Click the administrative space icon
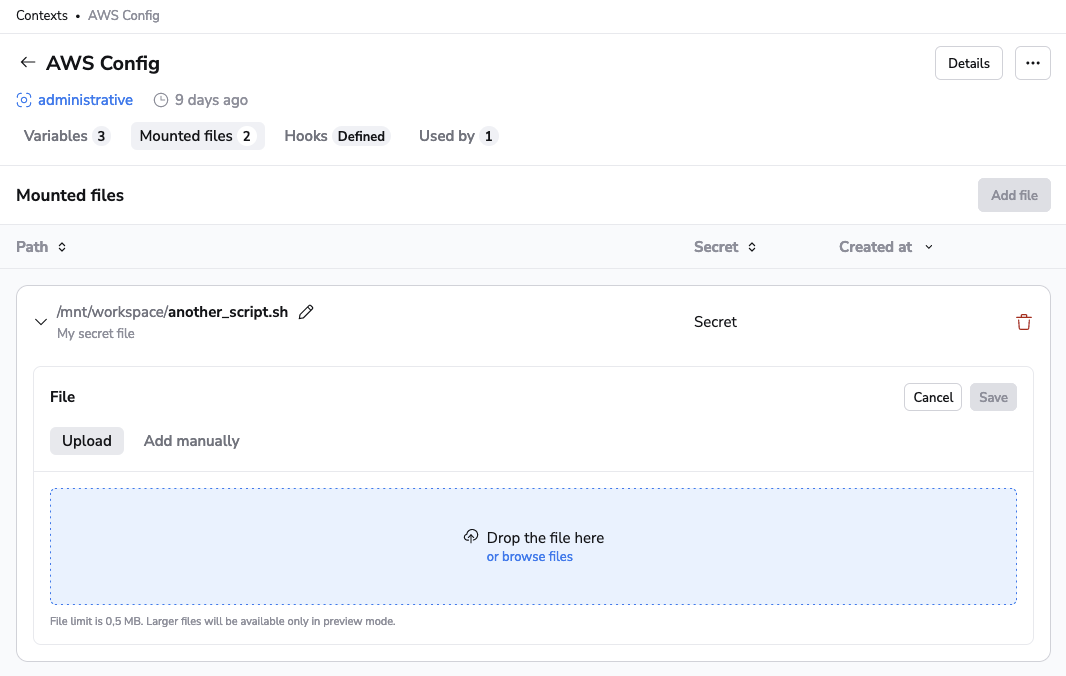The height and width of the screenshot is (676, 1066). tap(24, 100)
